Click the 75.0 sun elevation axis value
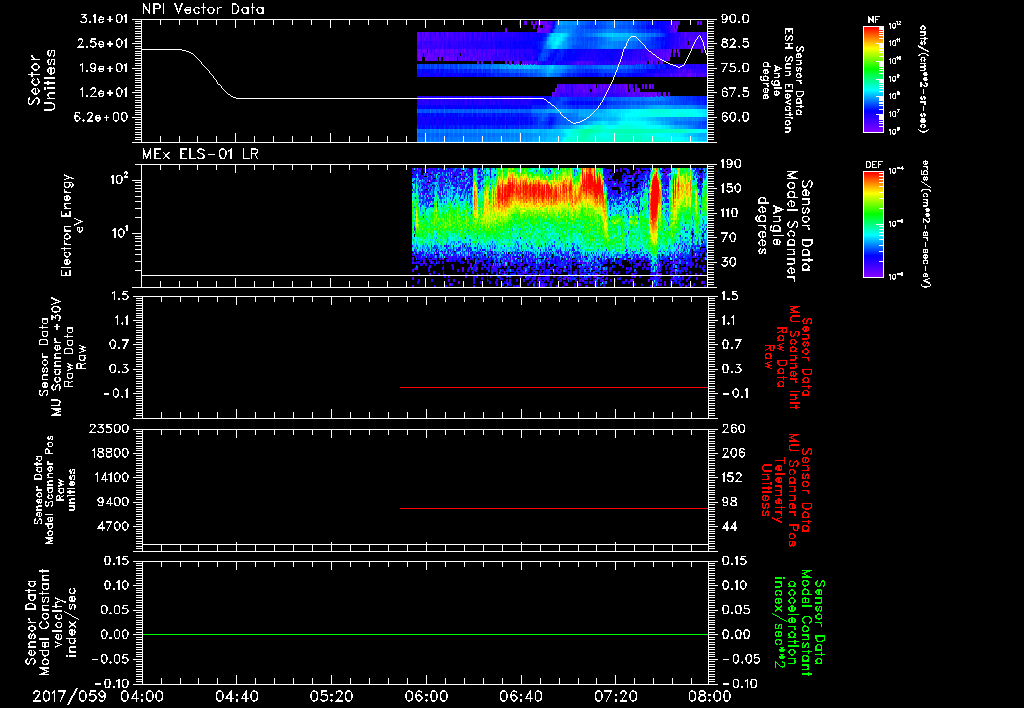Screen dimensions: 1024x708 tap(736, 68)
